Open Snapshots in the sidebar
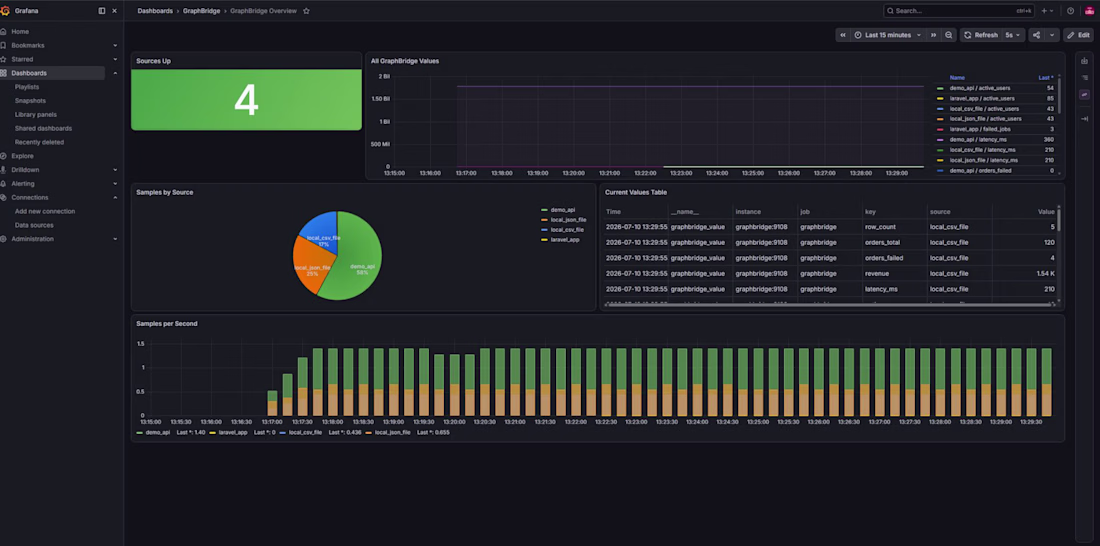This screenshot has width=1100, height=546. (30, 100)
